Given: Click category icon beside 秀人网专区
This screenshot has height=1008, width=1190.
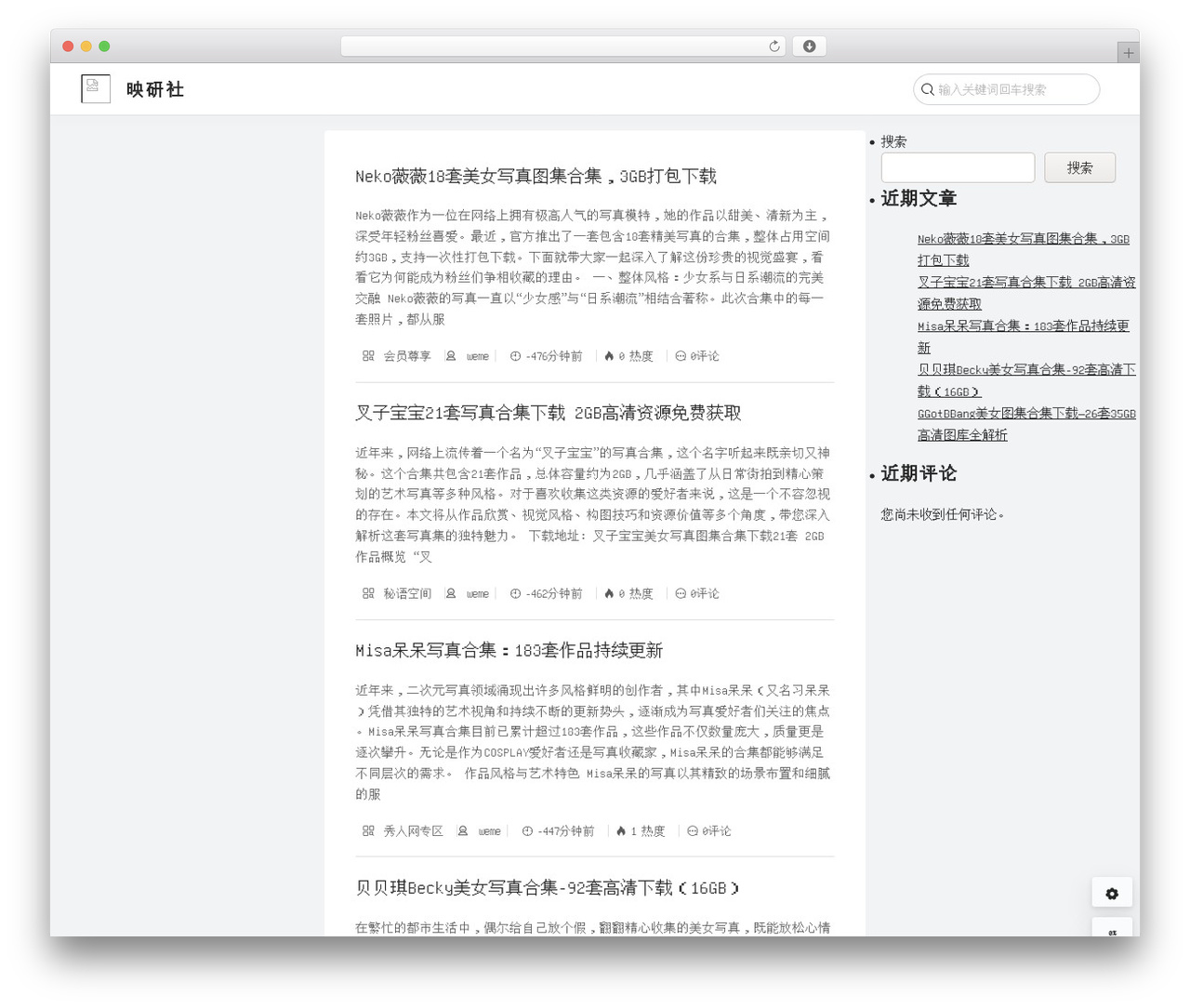Looking at the screenshot, I should tap(368, 830).
